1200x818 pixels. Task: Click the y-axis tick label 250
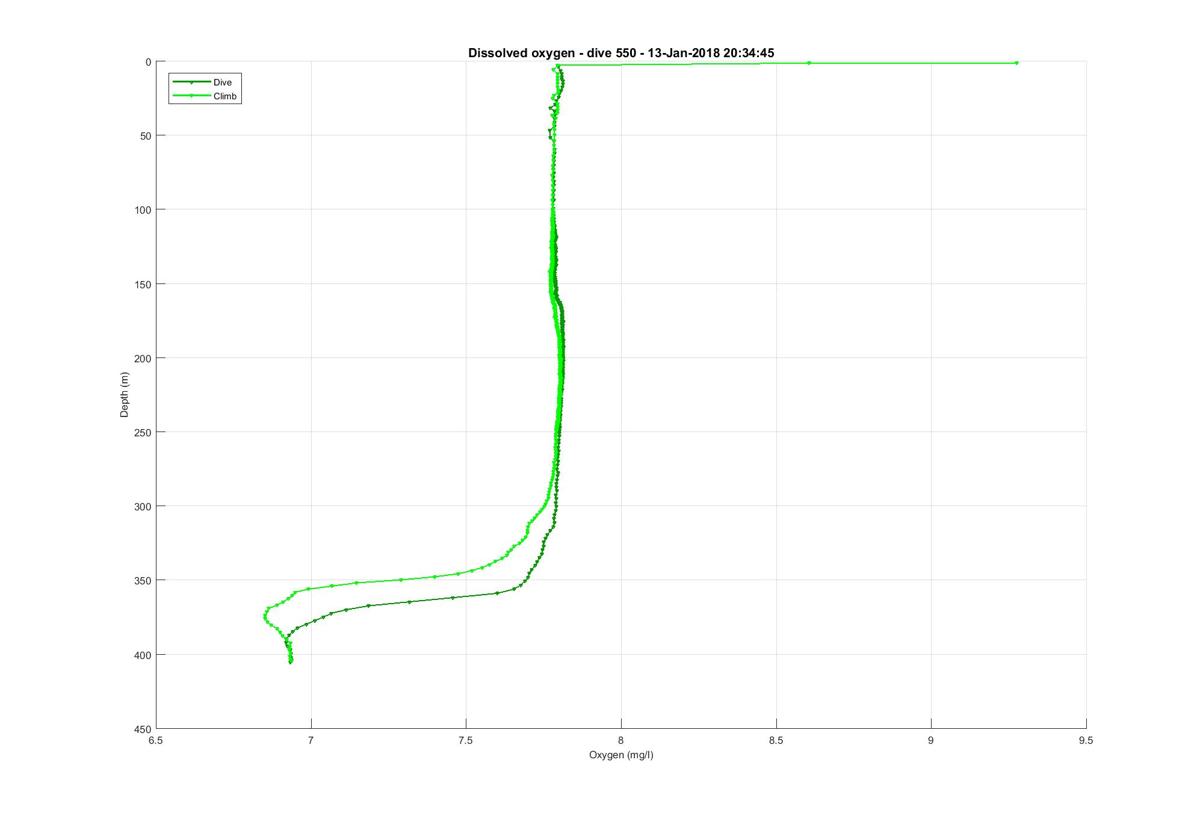(x=142, y=432)
